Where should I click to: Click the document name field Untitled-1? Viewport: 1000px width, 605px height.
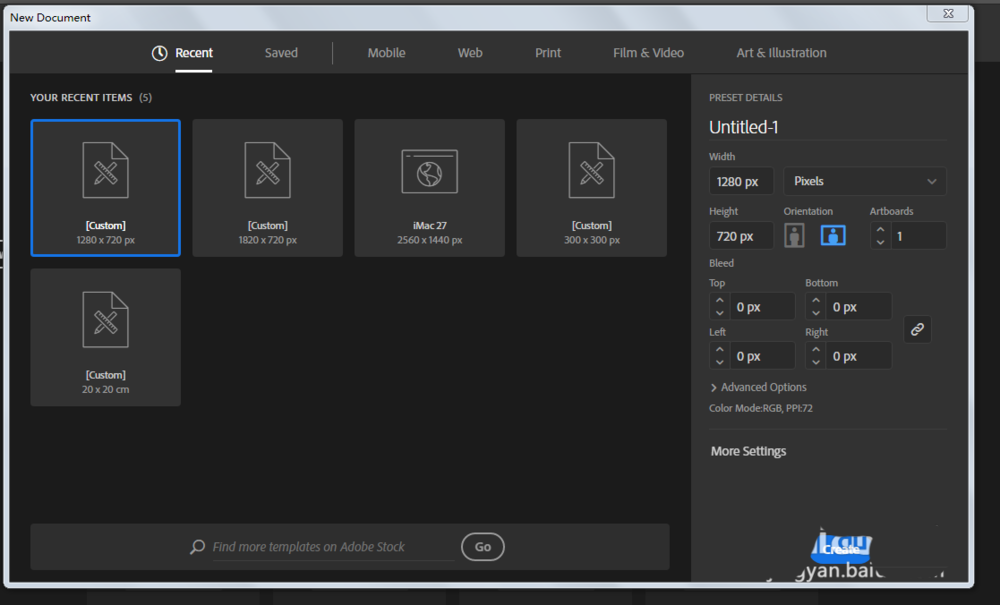pyautogui.click(x=827, y=127)
